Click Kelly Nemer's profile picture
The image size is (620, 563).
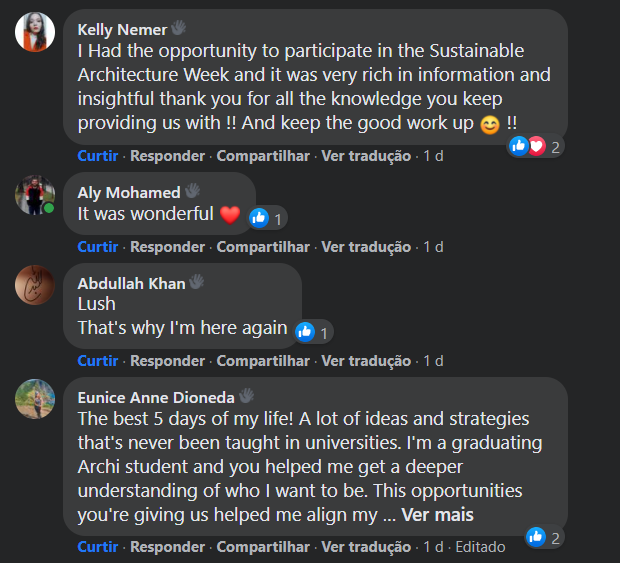[34, 32]
